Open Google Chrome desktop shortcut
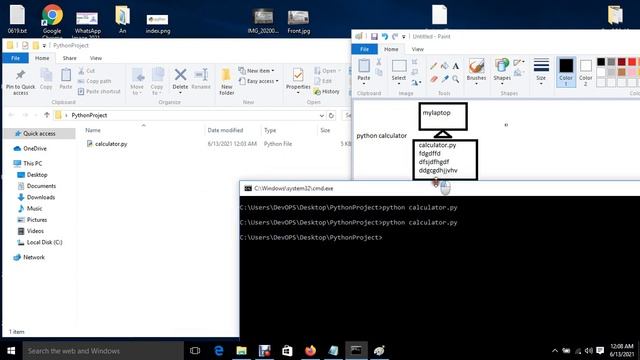 click(x=52, y=20)
